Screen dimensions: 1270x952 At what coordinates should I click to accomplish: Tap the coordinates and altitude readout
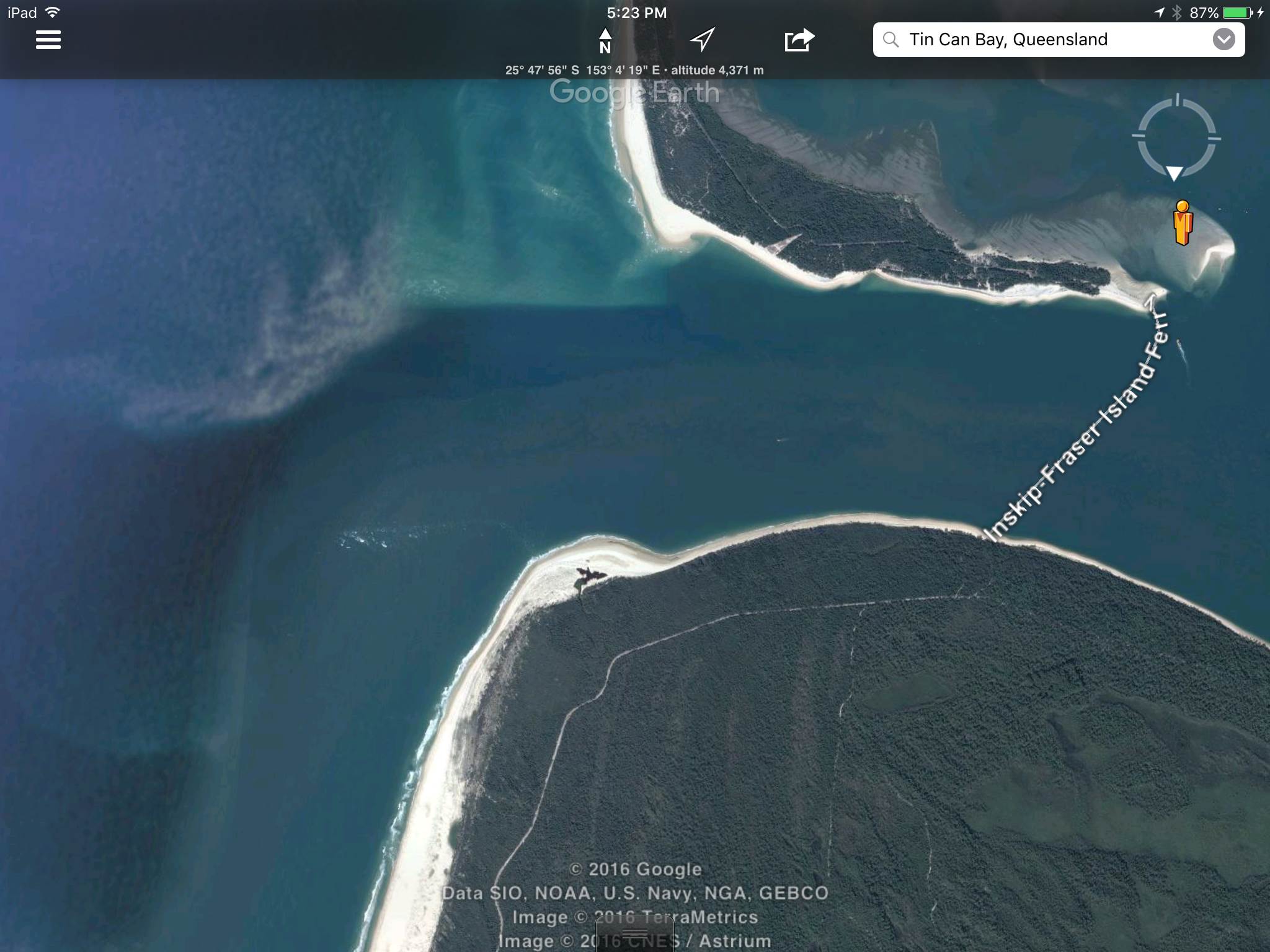pyautogui.click(x=634, y=70)
